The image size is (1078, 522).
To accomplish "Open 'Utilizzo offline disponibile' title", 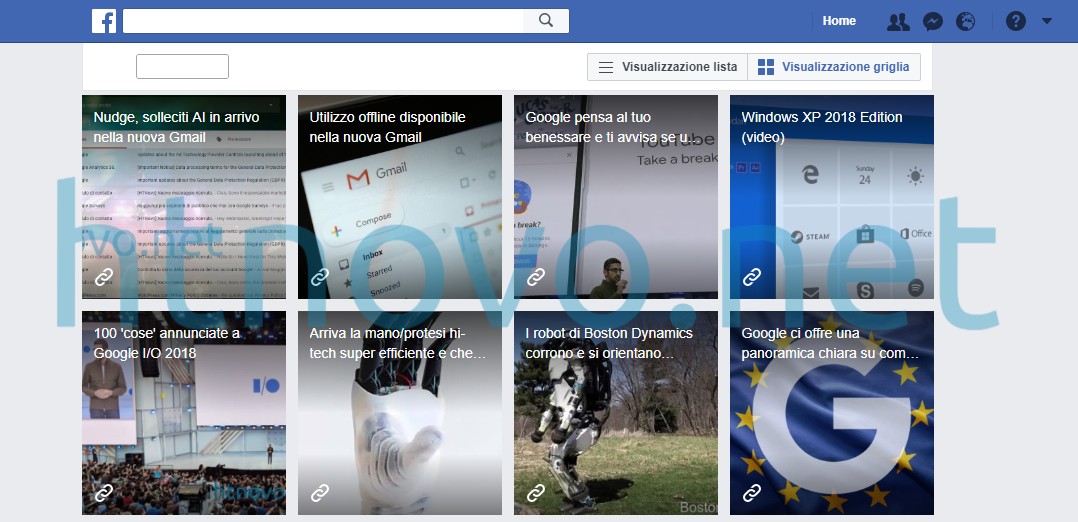I will 388,127.
